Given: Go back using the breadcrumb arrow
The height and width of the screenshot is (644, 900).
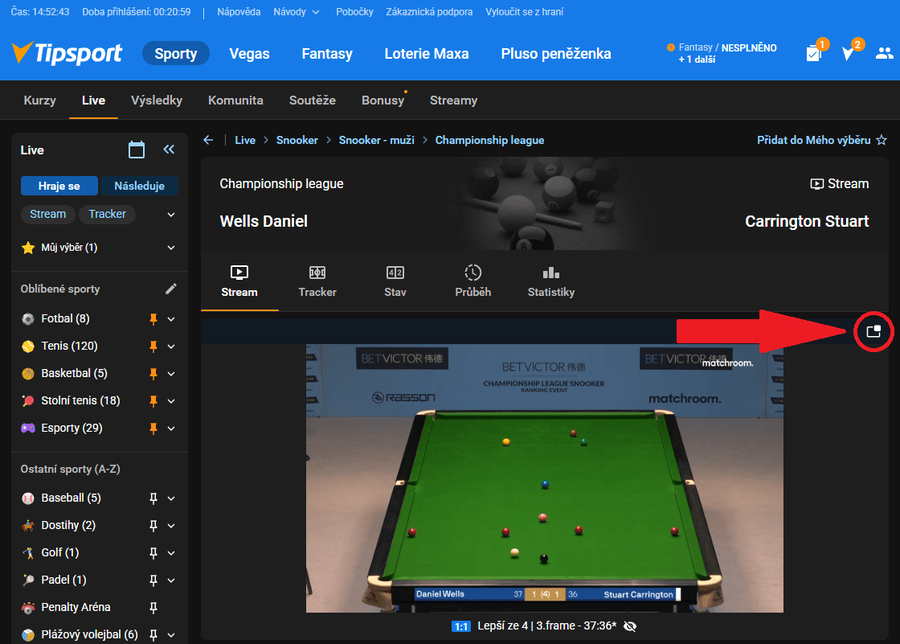Looking at the screenshot, I should point(208,140).
